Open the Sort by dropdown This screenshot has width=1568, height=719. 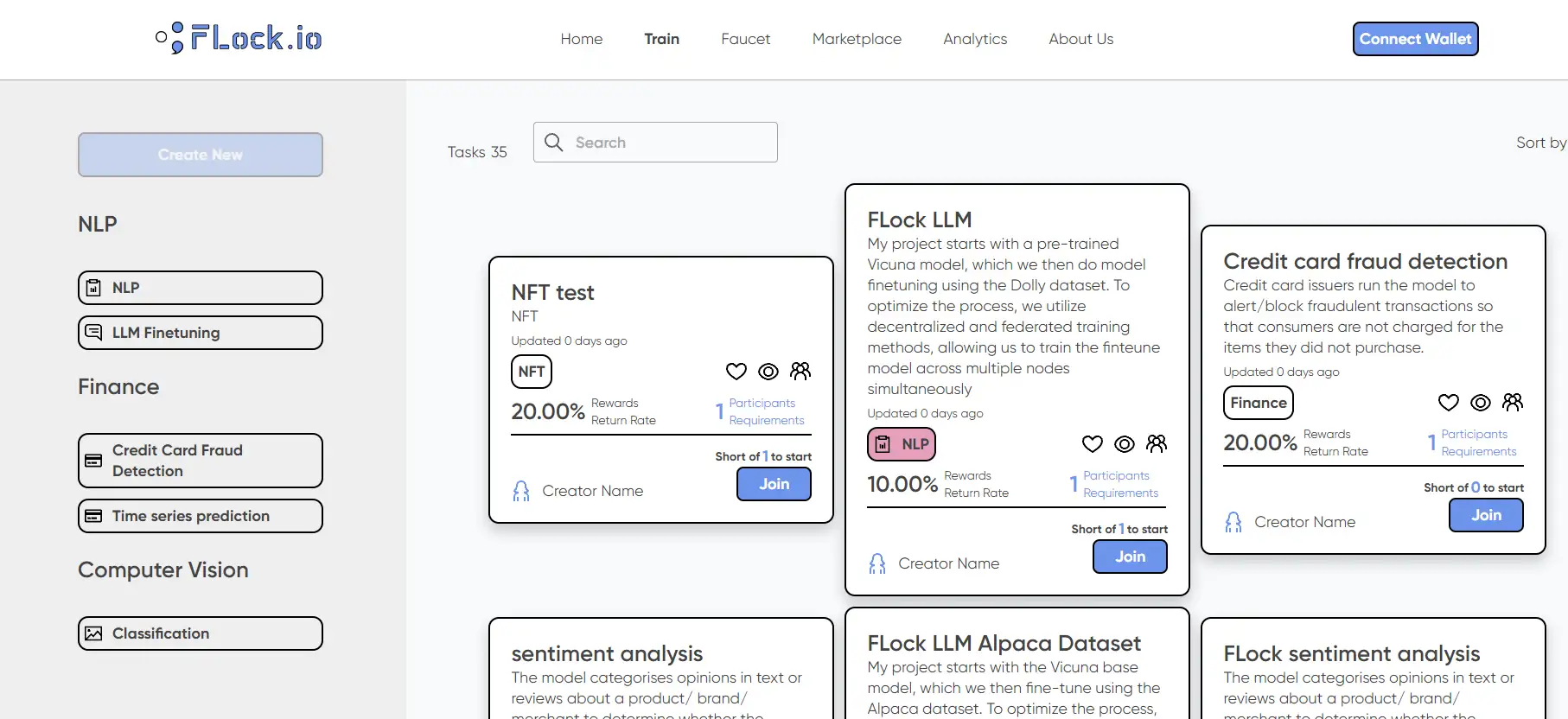tap(1540, 143)
